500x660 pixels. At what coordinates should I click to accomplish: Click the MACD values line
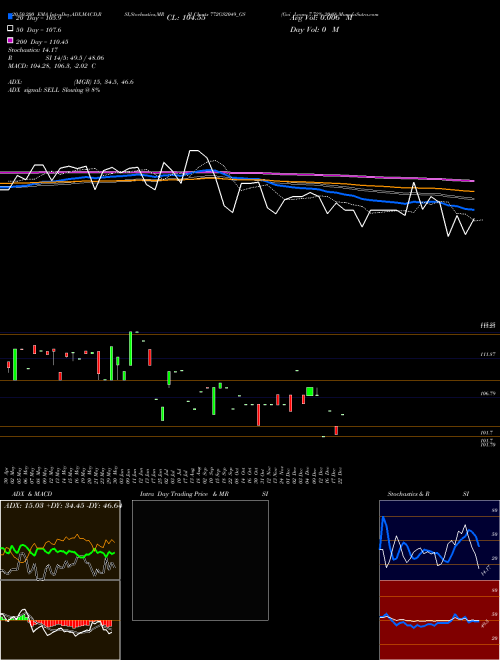click(52, 66)
